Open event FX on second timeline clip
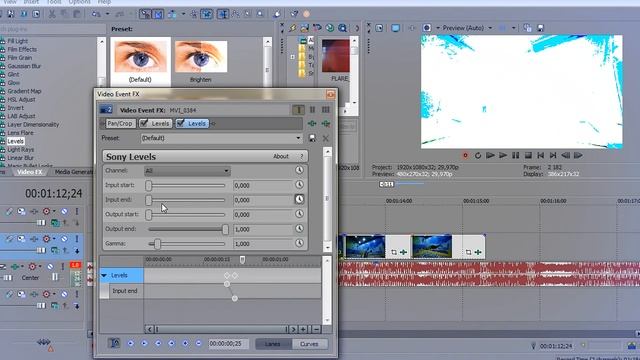This screenshot has height=360, width=640. coord(478,252)
